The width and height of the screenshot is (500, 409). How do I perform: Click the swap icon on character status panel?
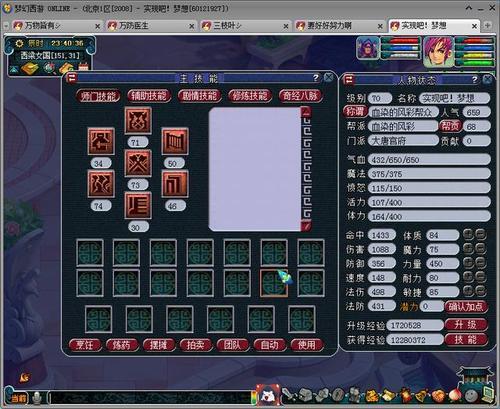click(x=349, y=79)
